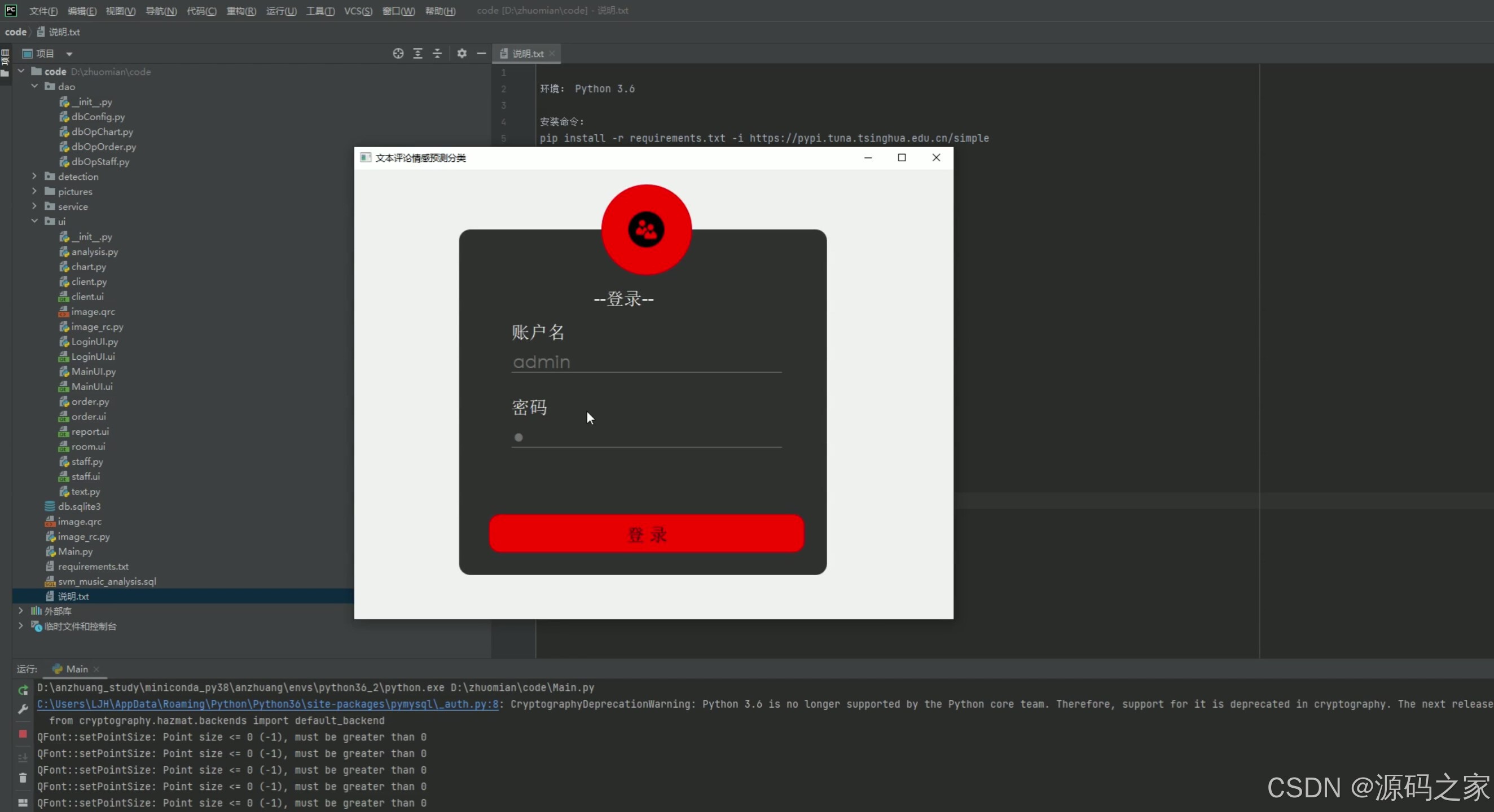Select analysis.py in ui folder

(89, 251)
